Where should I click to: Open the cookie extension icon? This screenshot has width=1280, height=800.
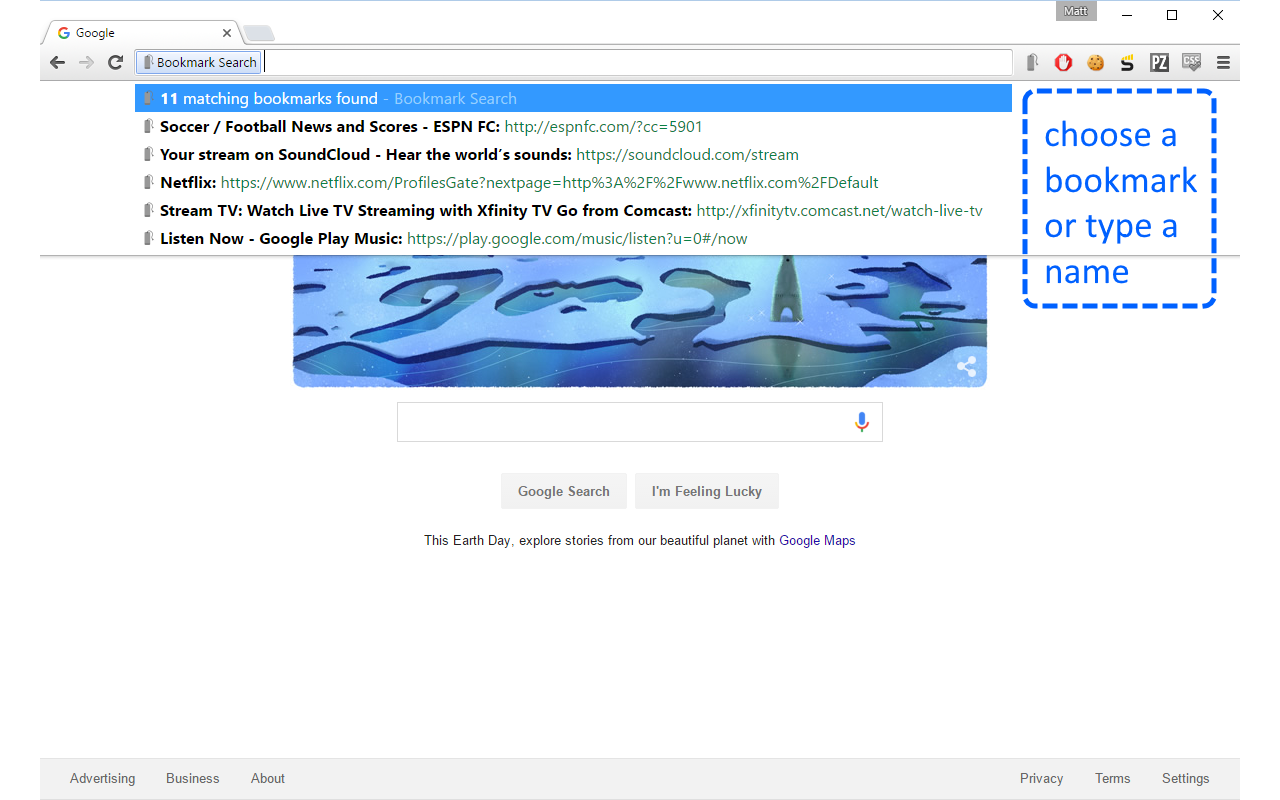coord(1096,63)
